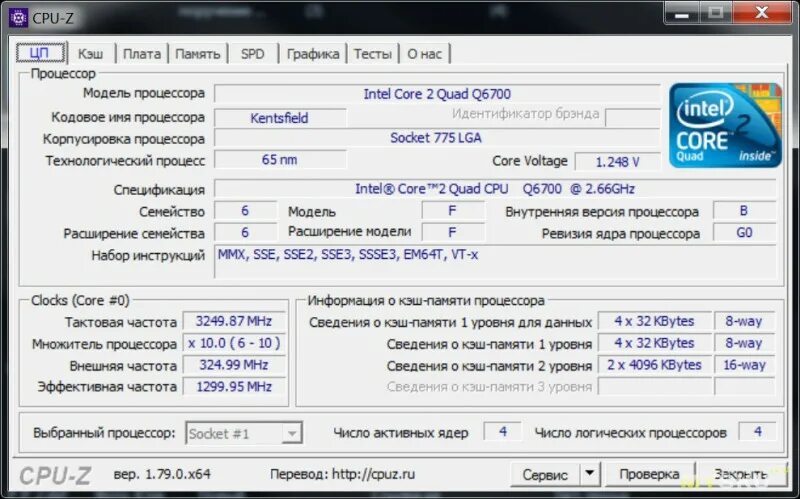Click the CPU-Z app icon in title bar
Viewport: 800px width, 499px height.
pyautogui.click(x=18, y=17)
